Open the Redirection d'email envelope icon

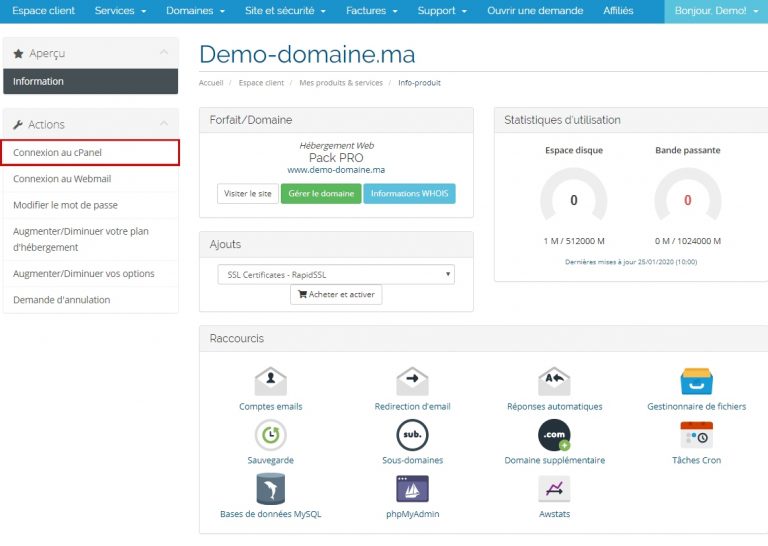click(x=412, y=381)
